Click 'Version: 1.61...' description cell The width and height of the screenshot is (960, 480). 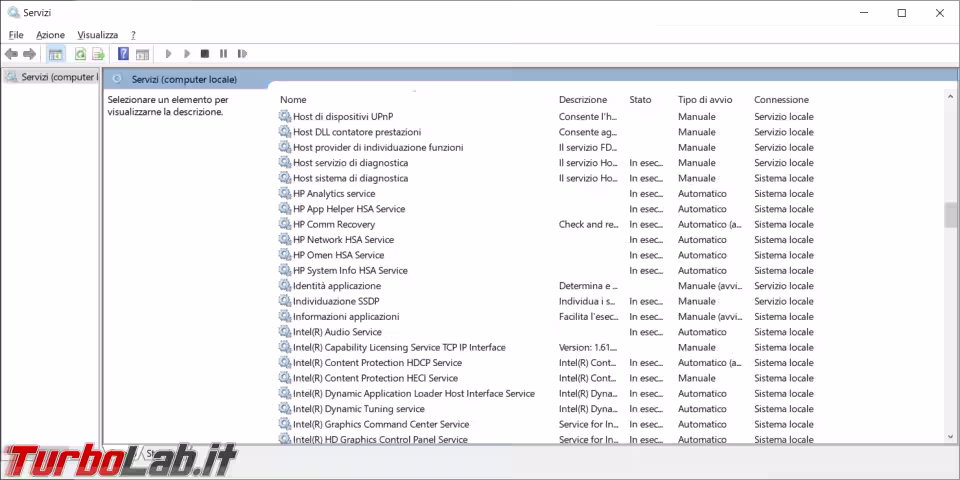589,347
